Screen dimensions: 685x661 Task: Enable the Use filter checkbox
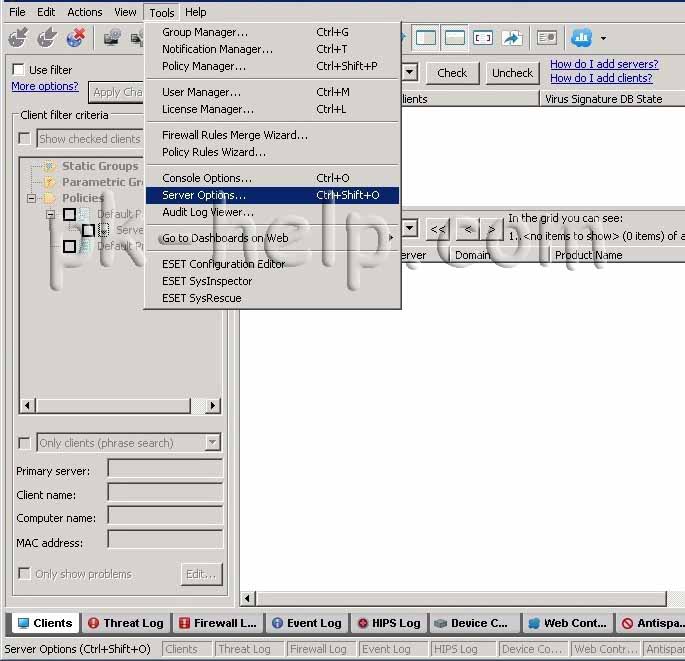coord(18,69)
